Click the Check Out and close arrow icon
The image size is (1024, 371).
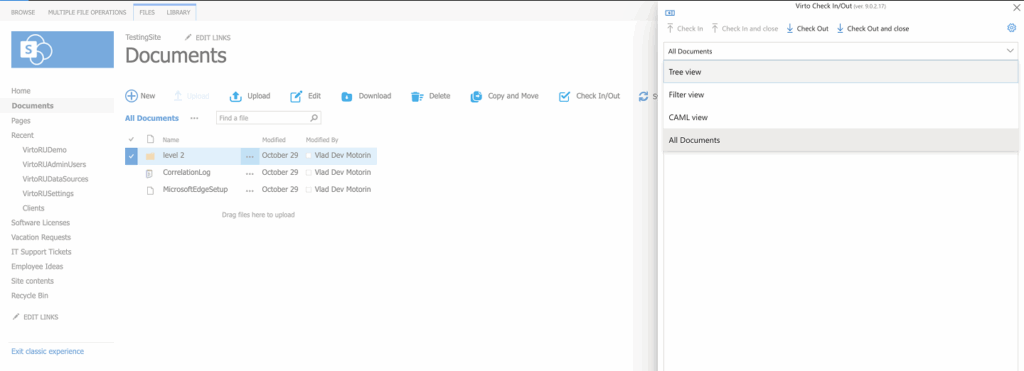pyautogui.click(x=840, y=28)
